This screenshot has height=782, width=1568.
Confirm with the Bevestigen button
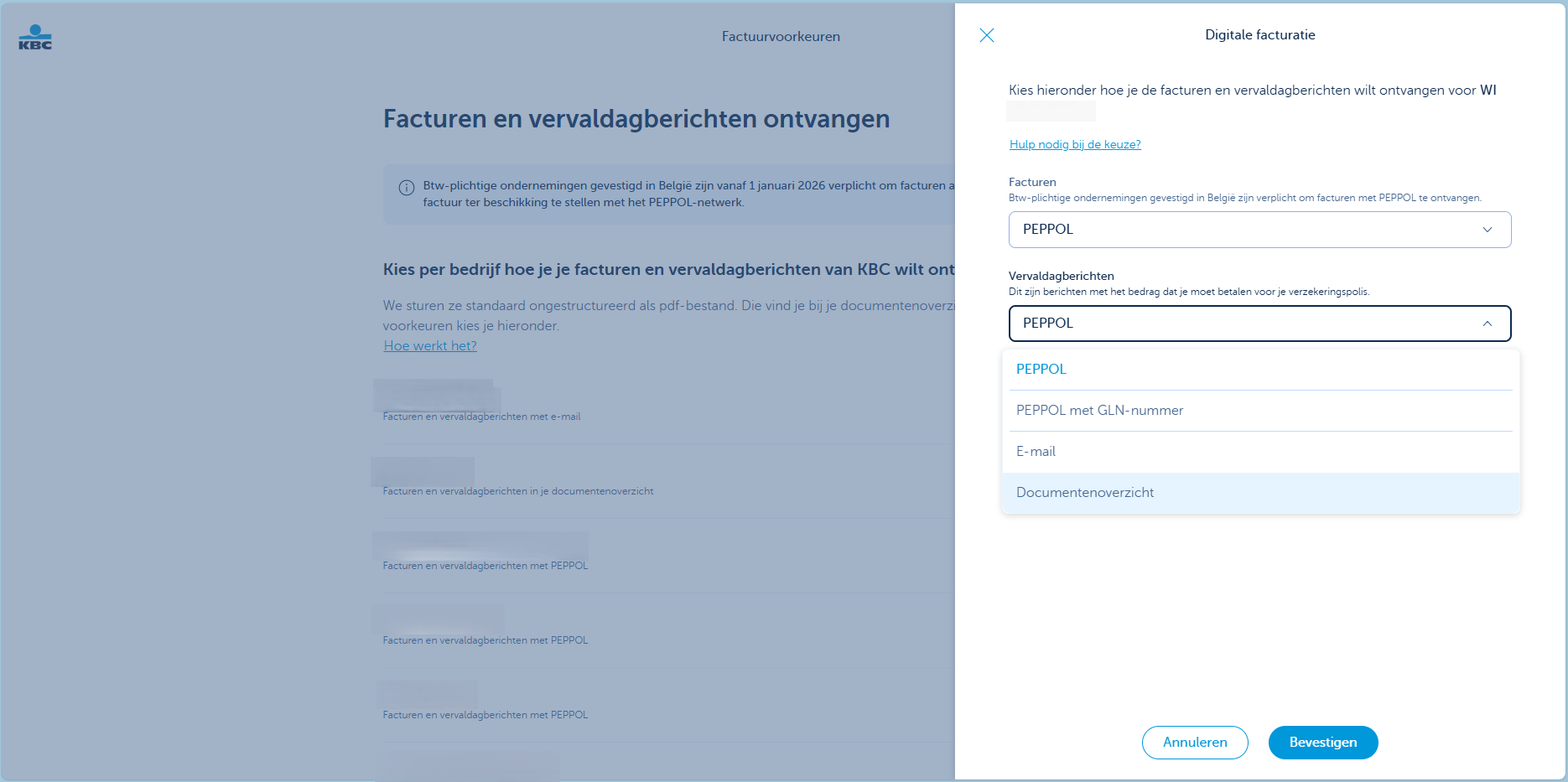(1322, 743)
